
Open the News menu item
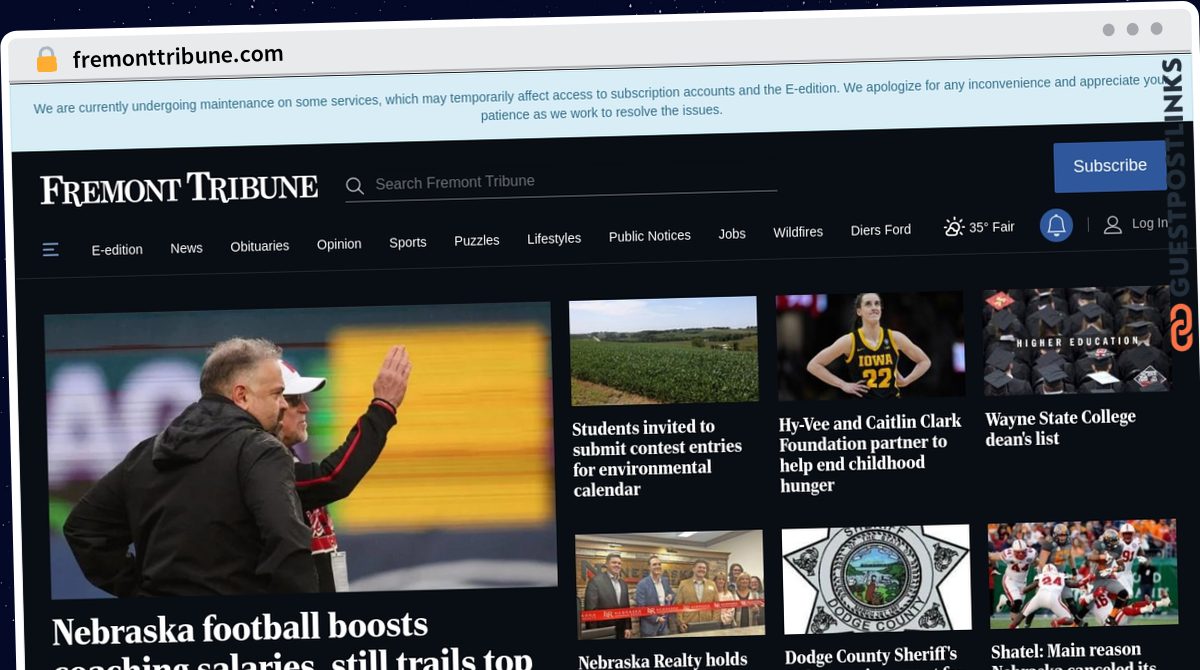[186, 248]
